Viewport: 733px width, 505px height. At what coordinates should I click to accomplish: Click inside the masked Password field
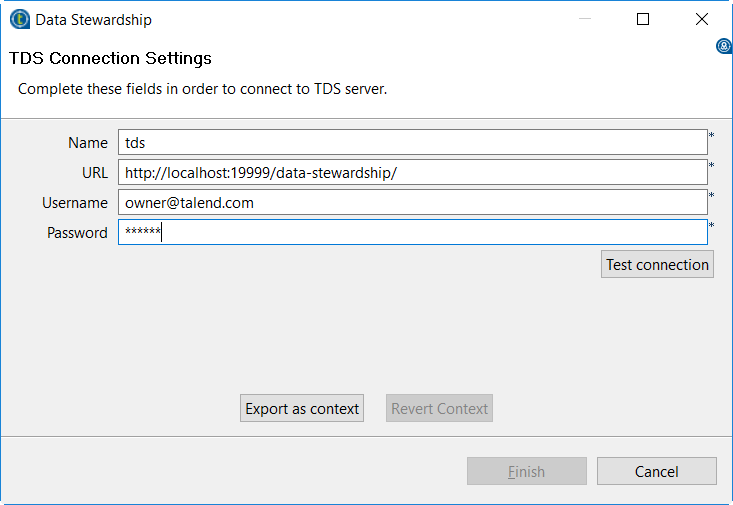[x=412, y=233]
